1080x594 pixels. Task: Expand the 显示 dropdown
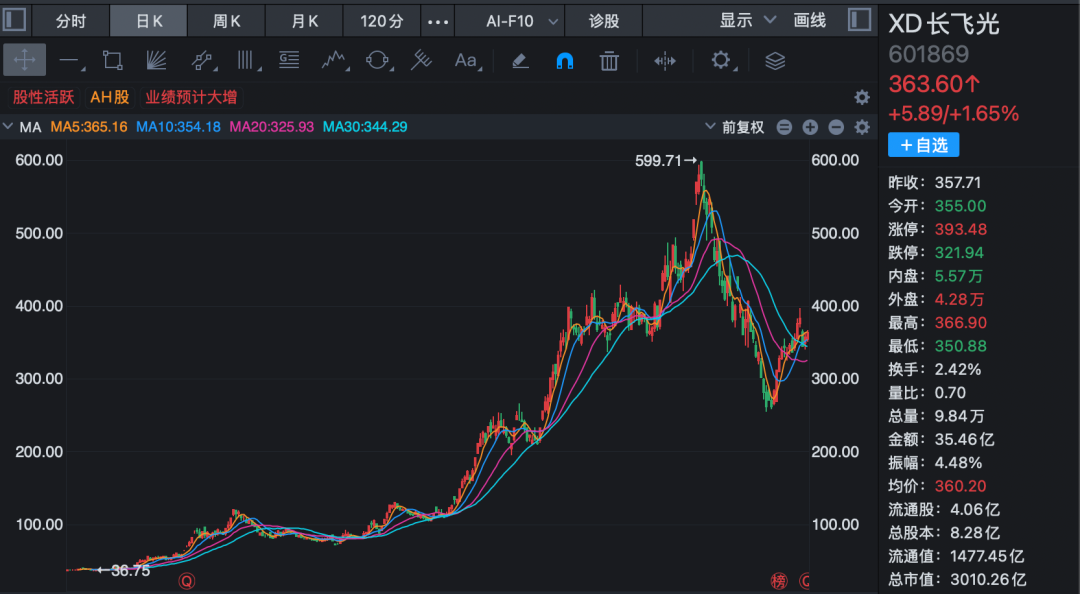point(747,20)
